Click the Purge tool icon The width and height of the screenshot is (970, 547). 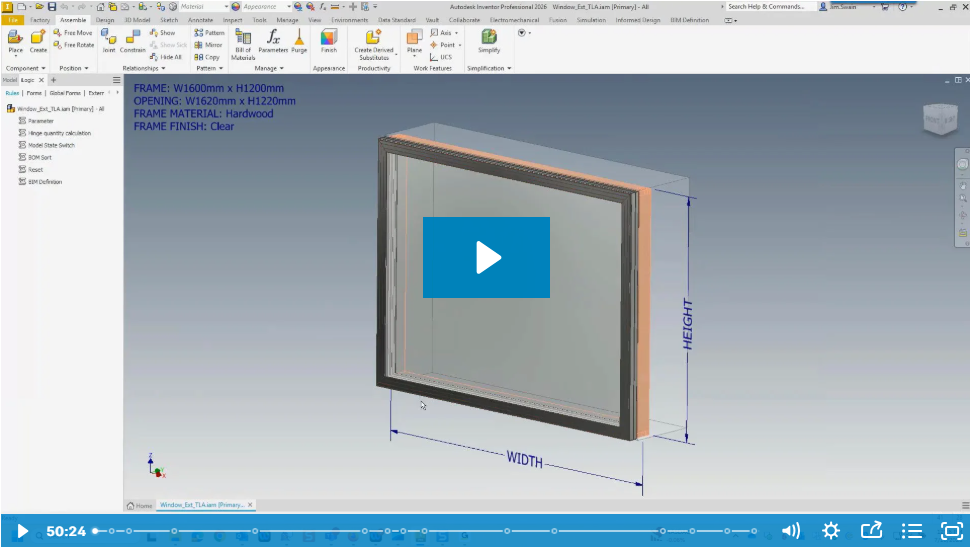coord(299,38)
